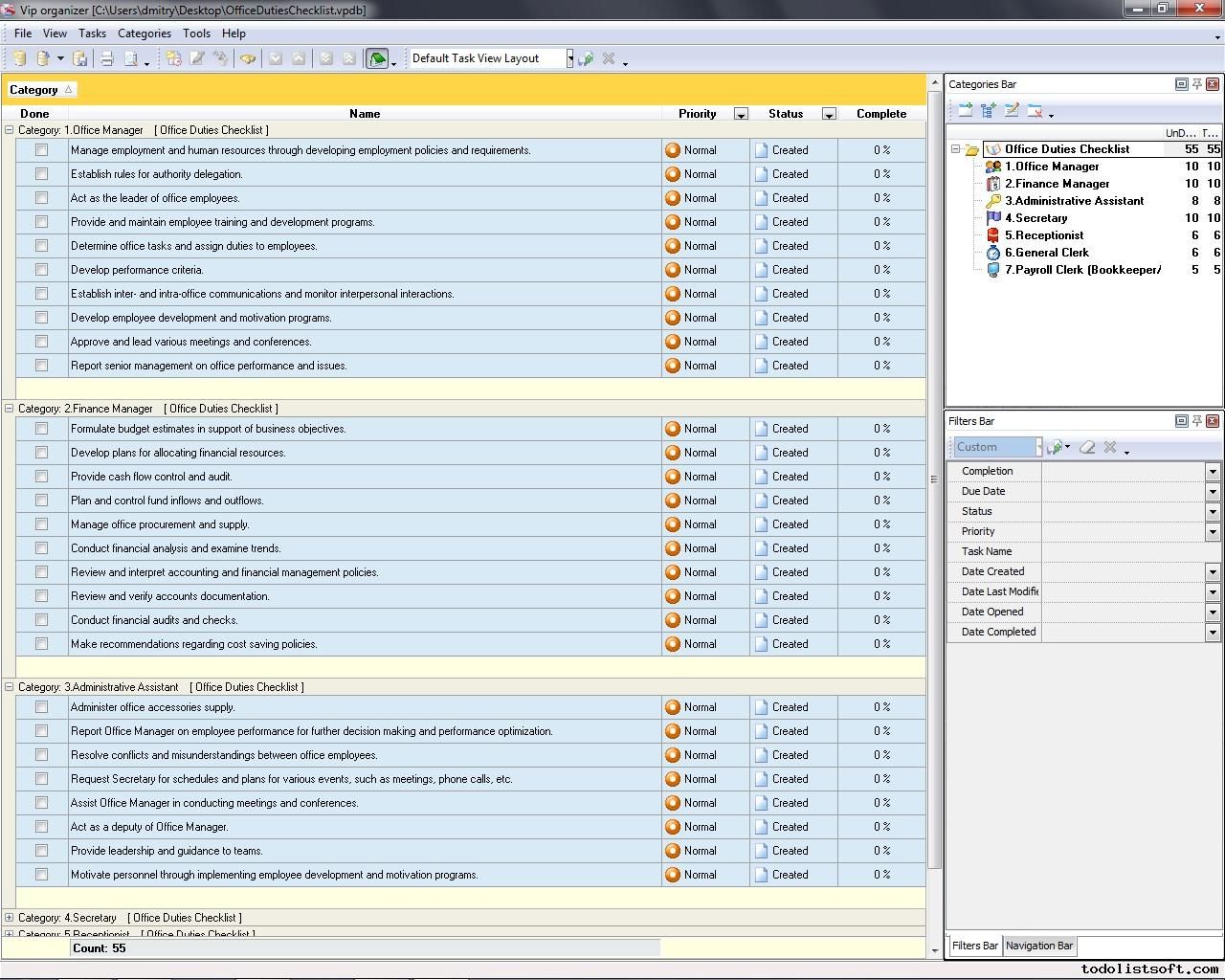
Task: Create a new category in Categories Bar
Action: [x=965, y=109]
